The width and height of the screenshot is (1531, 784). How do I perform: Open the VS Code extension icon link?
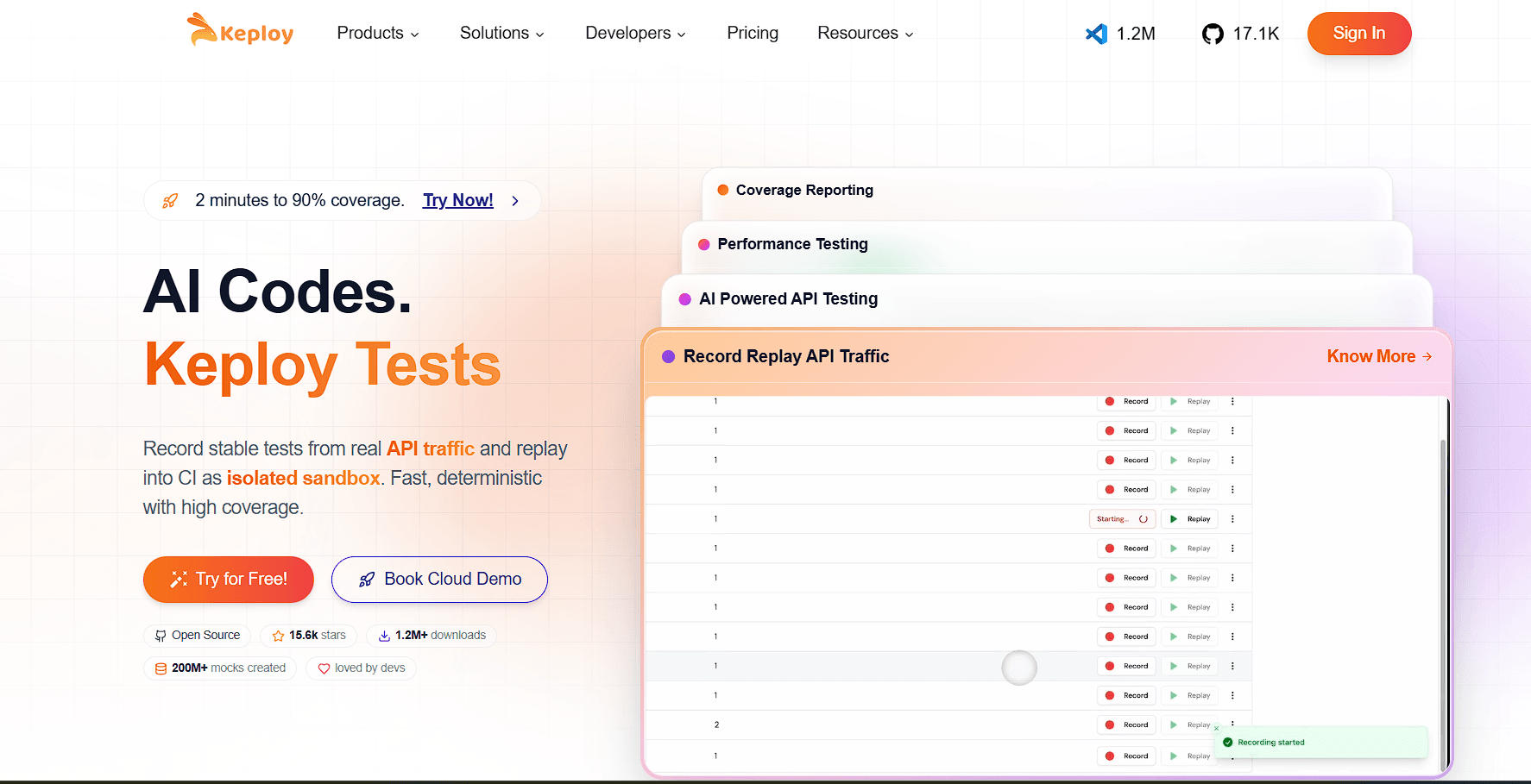click(x=1096, y=34)
